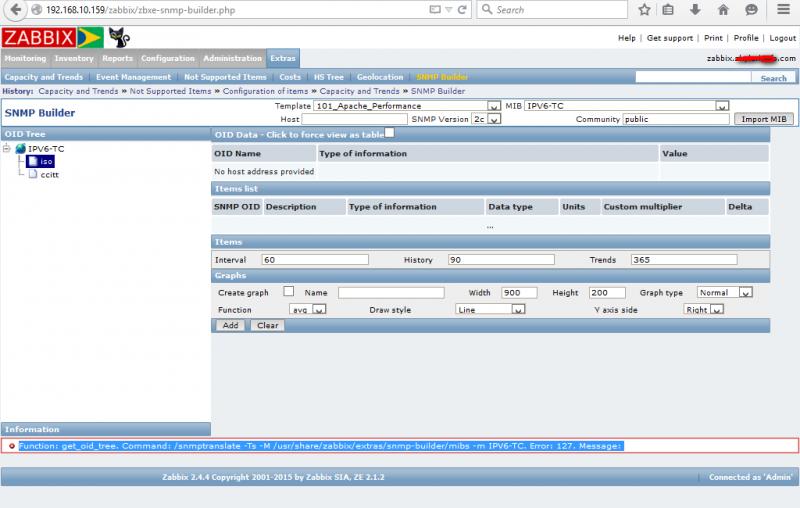Click the Import MIB button
Image resolution: width=800 pixels, height=508 pixels.
coord(764,119)
